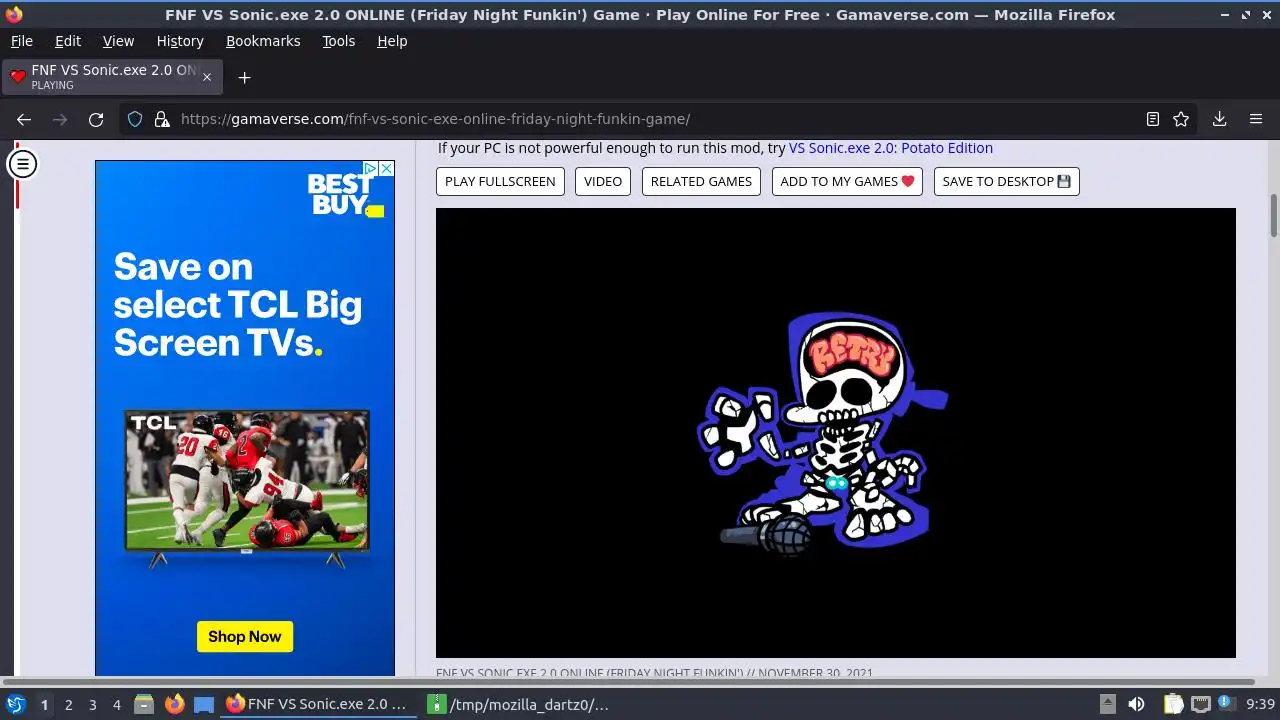The width and height of the screenshot is (1280, 720).
Task: Open the Bookmarks menu
Action: pos(263,41)
